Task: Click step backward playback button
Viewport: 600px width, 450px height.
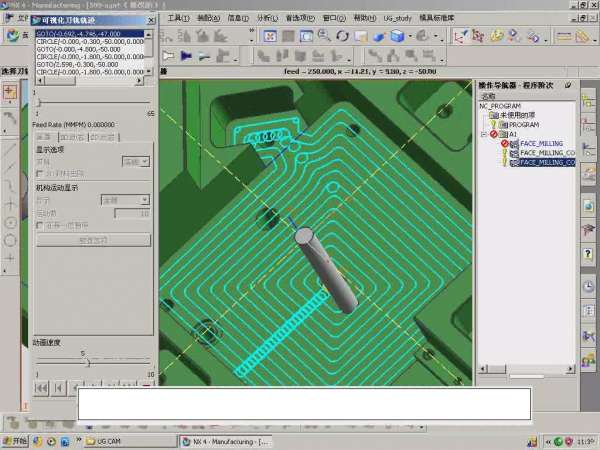Action: point(60,387)
